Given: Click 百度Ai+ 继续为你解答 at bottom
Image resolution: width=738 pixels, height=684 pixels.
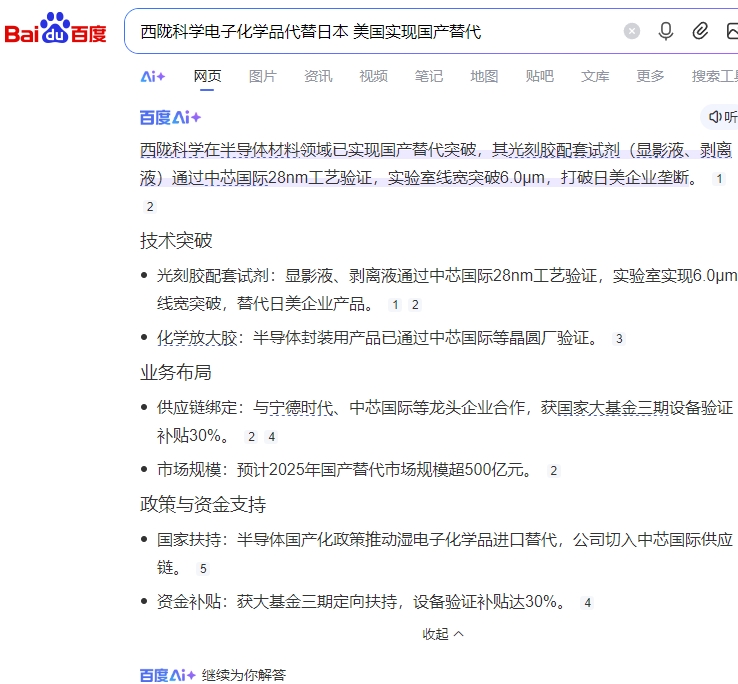Looking at the screenshot, I should [x=213, y=675].
